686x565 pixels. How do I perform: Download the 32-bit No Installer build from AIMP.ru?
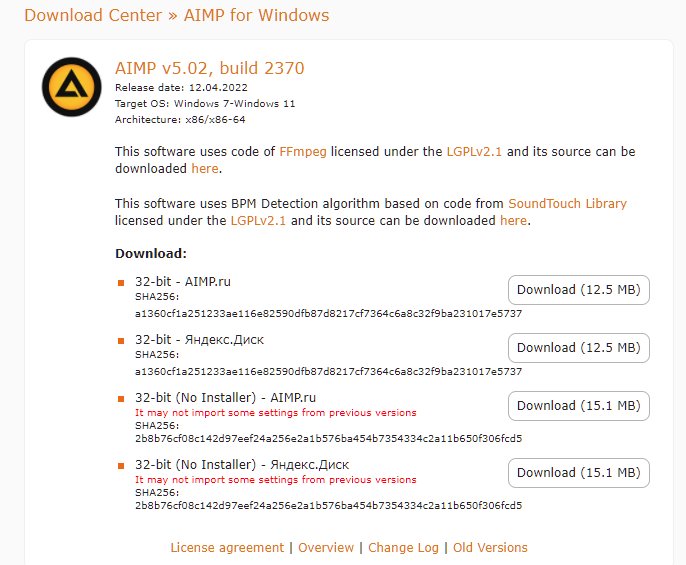pos(579,406)
